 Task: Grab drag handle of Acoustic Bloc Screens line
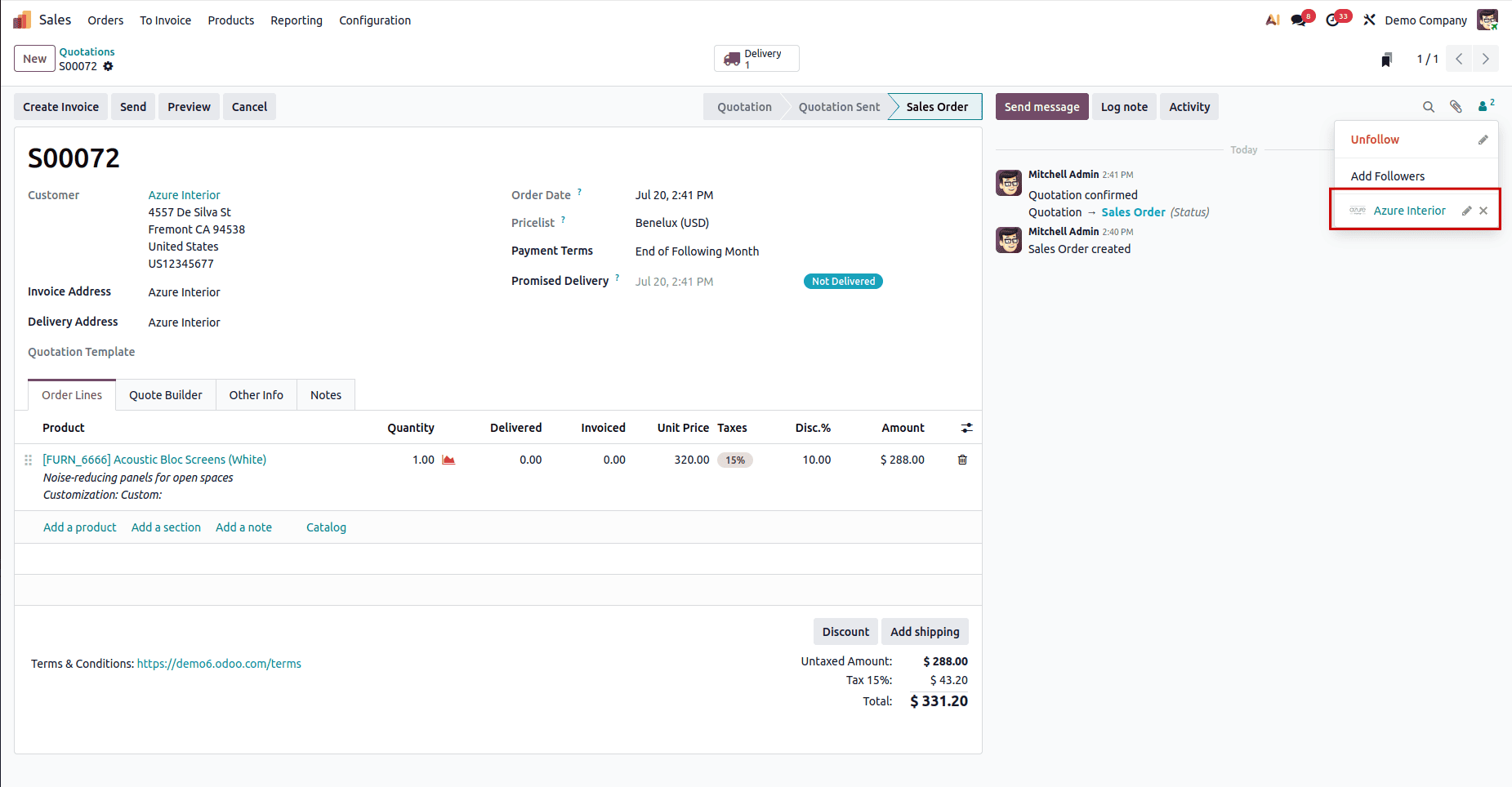(29, 460)
